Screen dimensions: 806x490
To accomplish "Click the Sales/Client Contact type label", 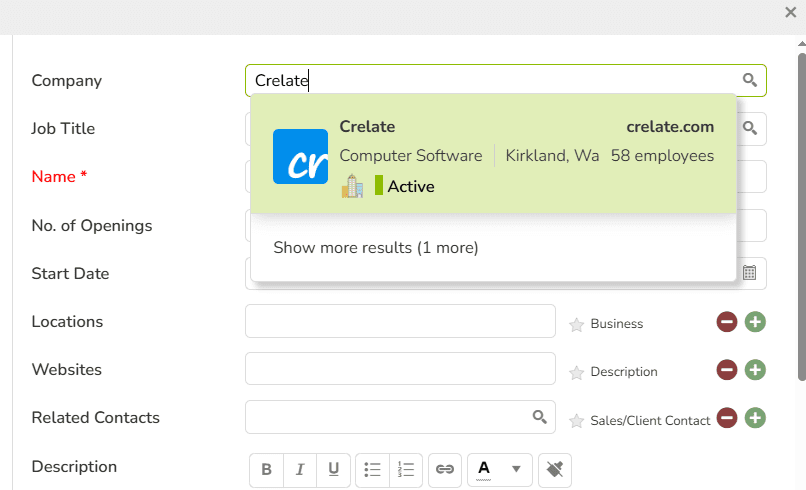I will pyautogui.click(x=650, y=421).
